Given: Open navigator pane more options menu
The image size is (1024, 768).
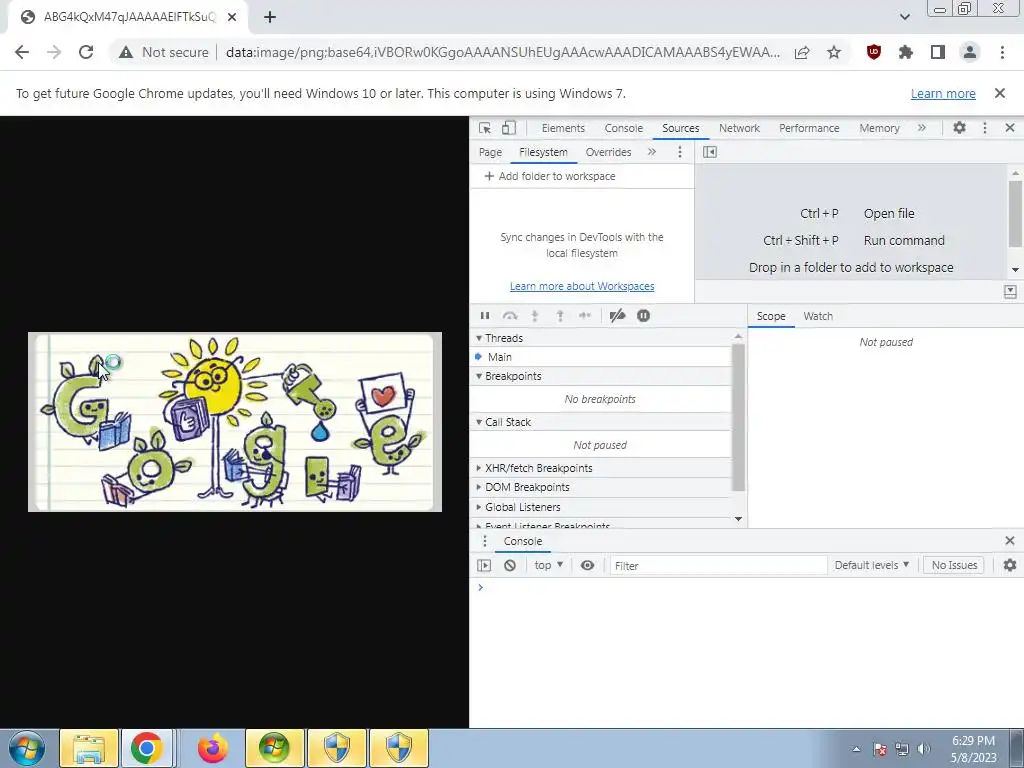Looking at the screenshot, I should pos(680,152).
